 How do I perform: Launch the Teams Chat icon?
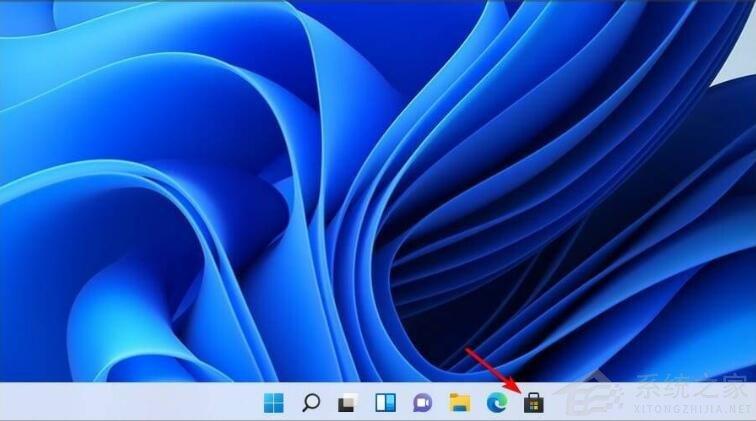click(422, 403)
